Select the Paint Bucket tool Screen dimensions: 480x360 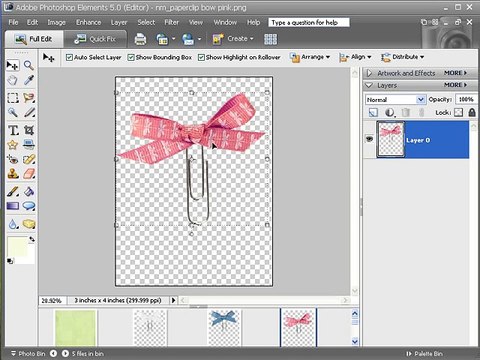29,192
